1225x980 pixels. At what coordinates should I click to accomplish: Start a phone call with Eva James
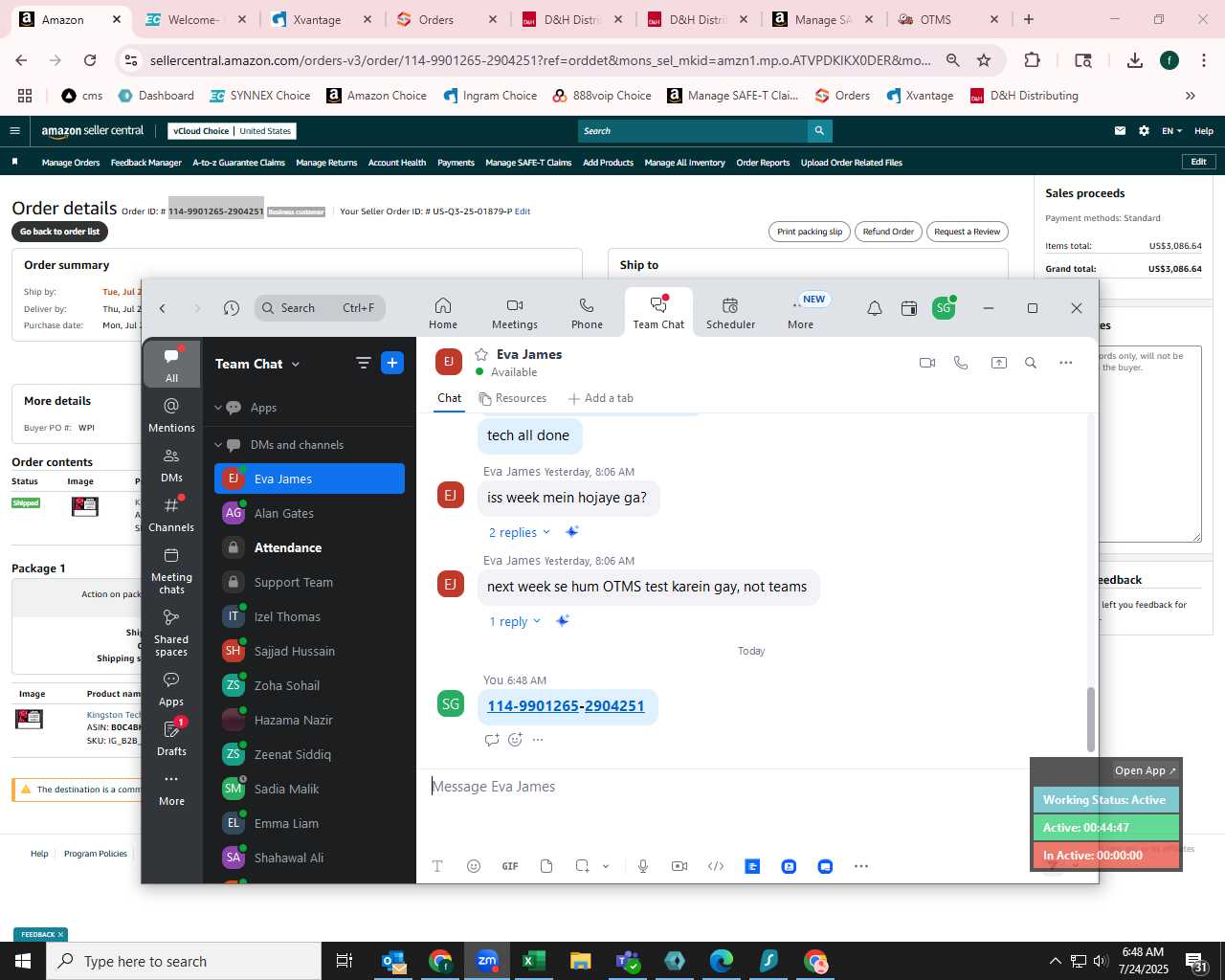tap(961, 363)
